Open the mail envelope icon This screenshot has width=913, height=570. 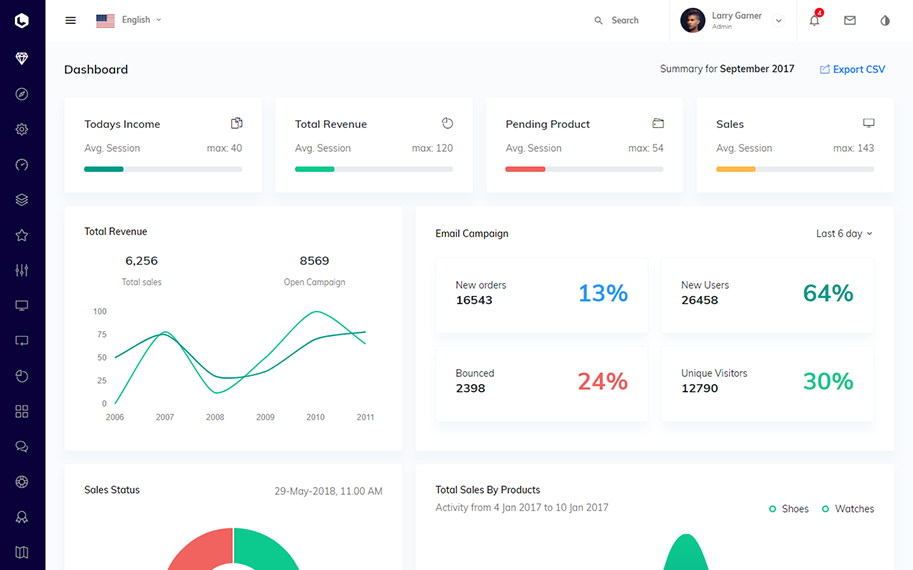(x=850, y=20)
